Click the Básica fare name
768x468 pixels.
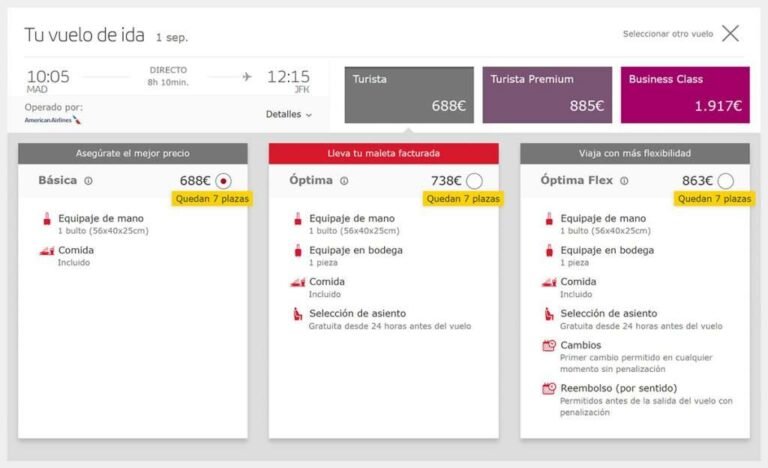click(58, 180)
